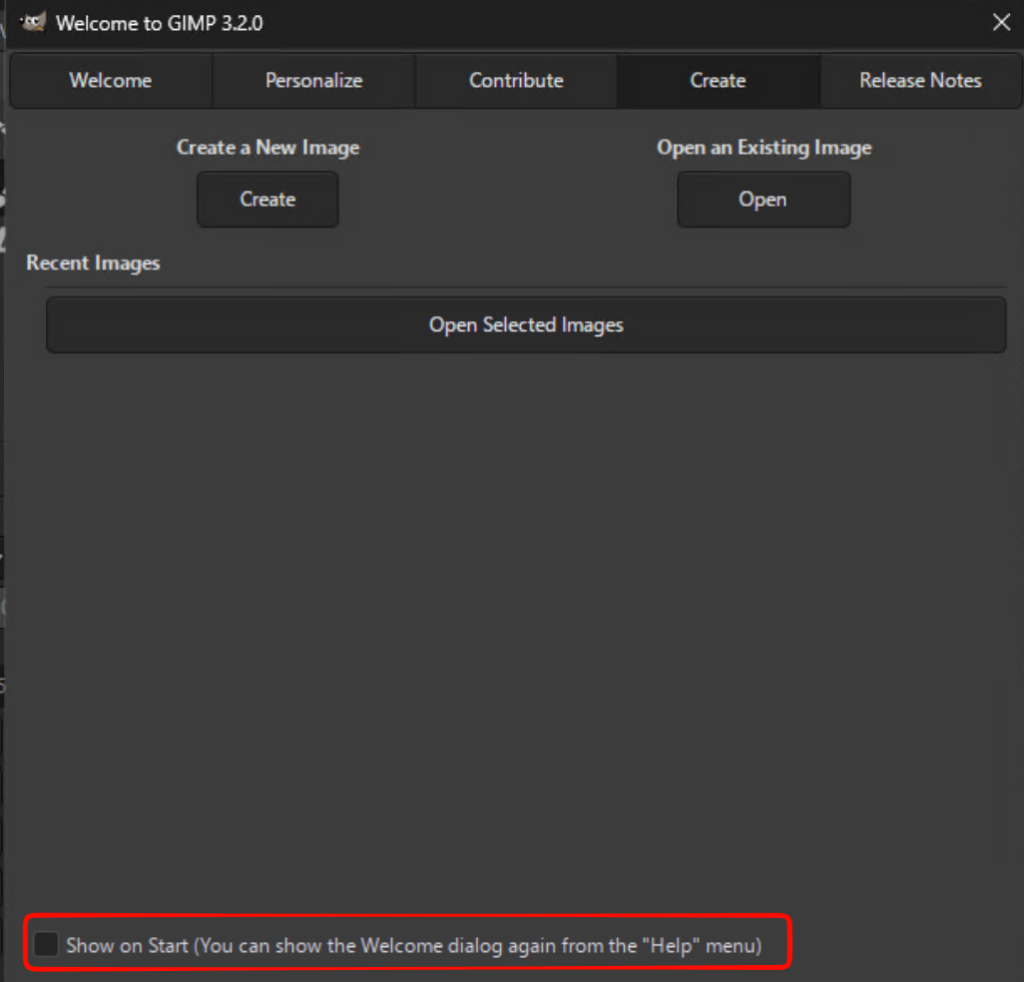Switch to the Welcome tab

coord(110,80)
